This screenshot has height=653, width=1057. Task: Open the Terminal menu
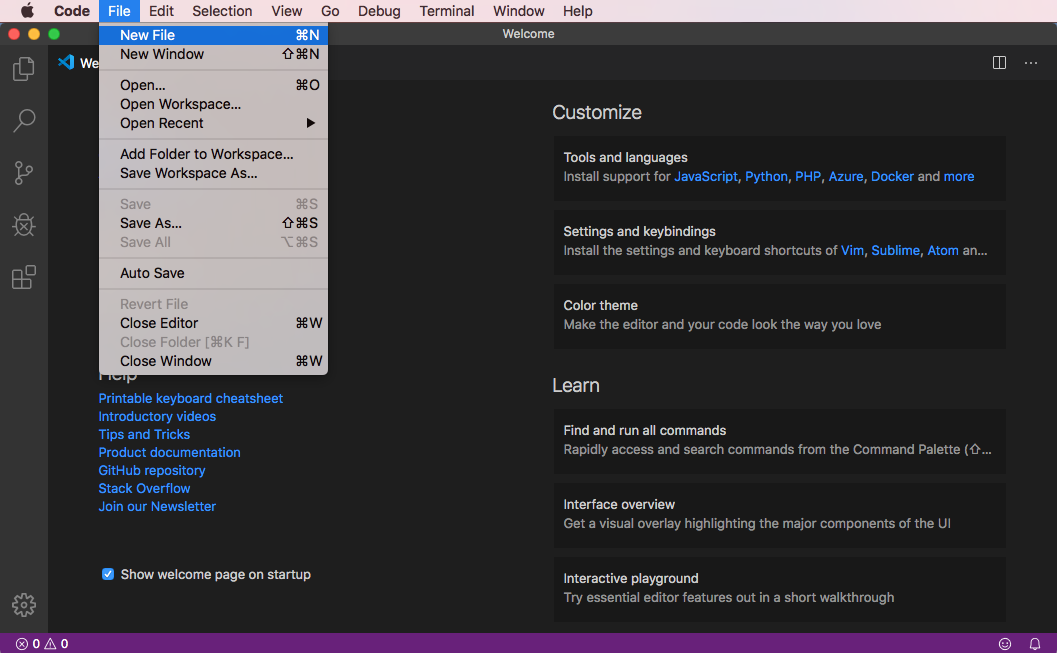point(446,11)
